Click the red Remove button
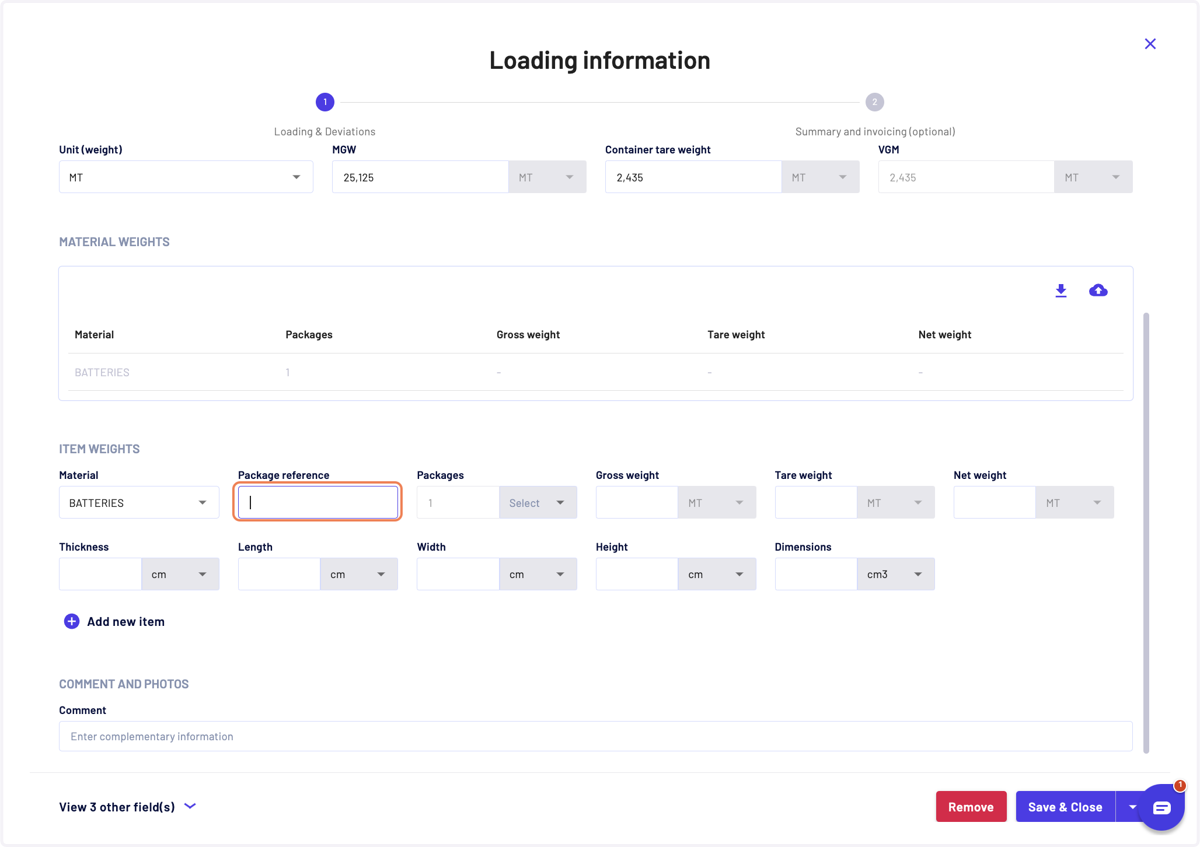1200x847 pixels. (971, 807)
